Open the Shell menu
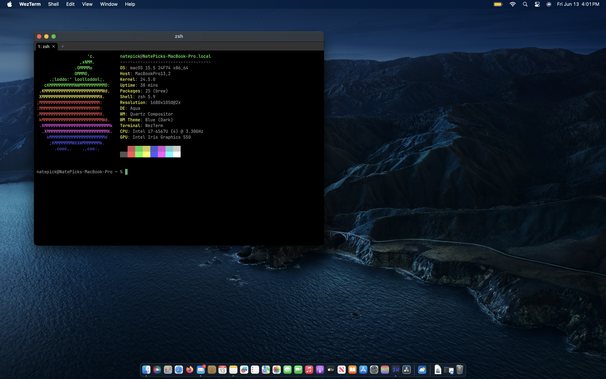Screen dimensions: 606x379 (x=53, y=4)
